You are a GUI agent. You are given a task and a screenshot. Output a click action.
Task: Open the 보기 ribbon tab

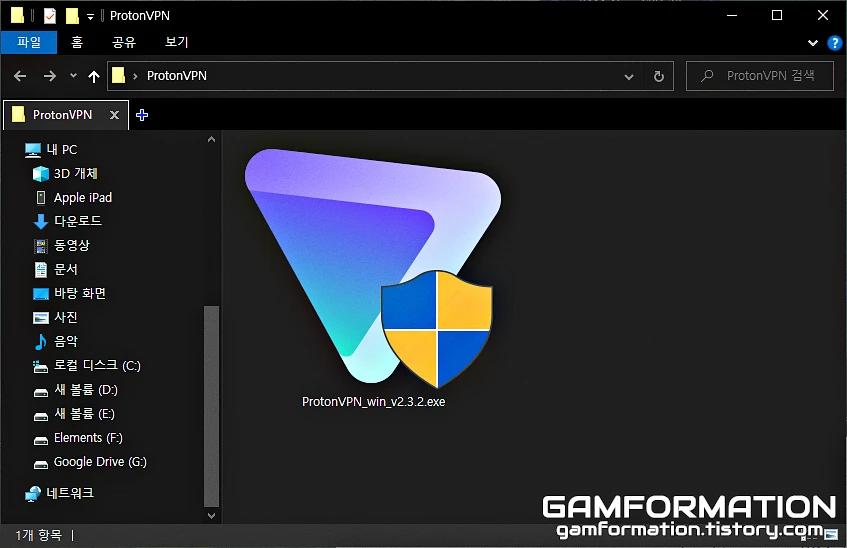177,42
